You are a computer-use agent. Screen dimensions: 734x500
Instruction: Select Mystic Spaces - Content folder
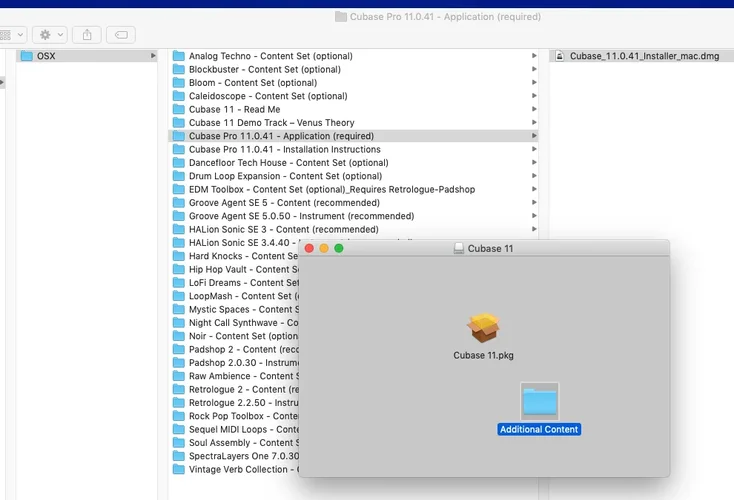(234, 309)
